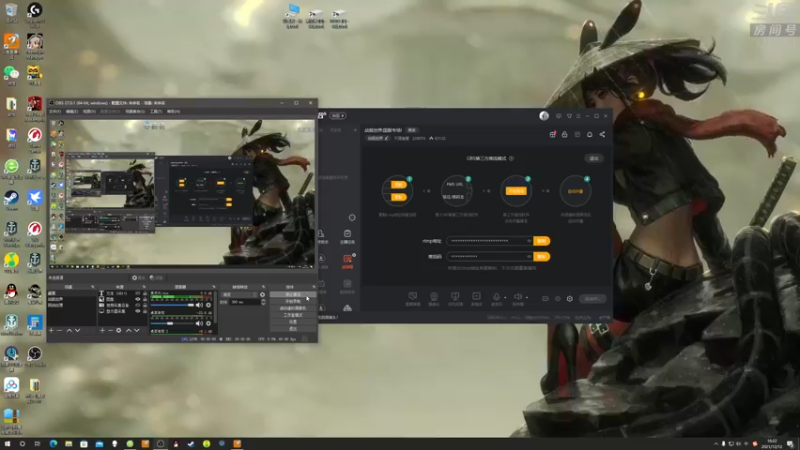Open first mixer channel gear settings

click(208, 305)
